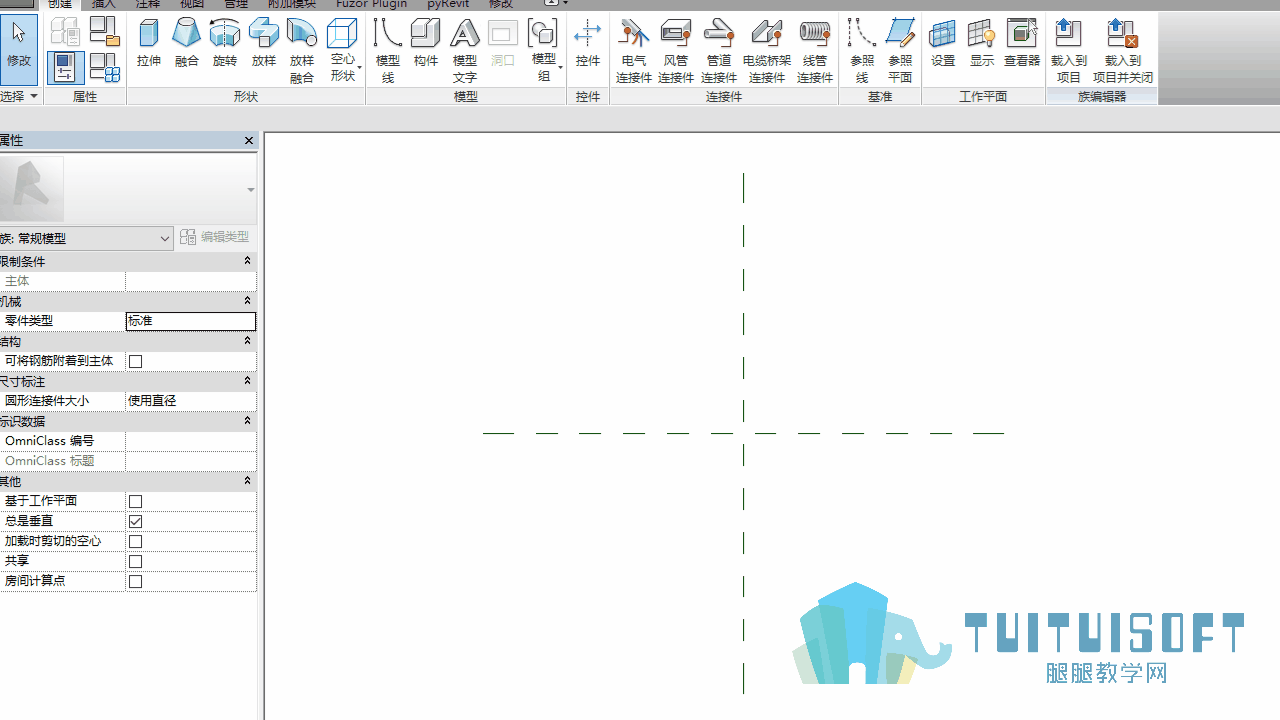
Task: Toggle the 共享 shared checkbox
Action: pos(136,561)
